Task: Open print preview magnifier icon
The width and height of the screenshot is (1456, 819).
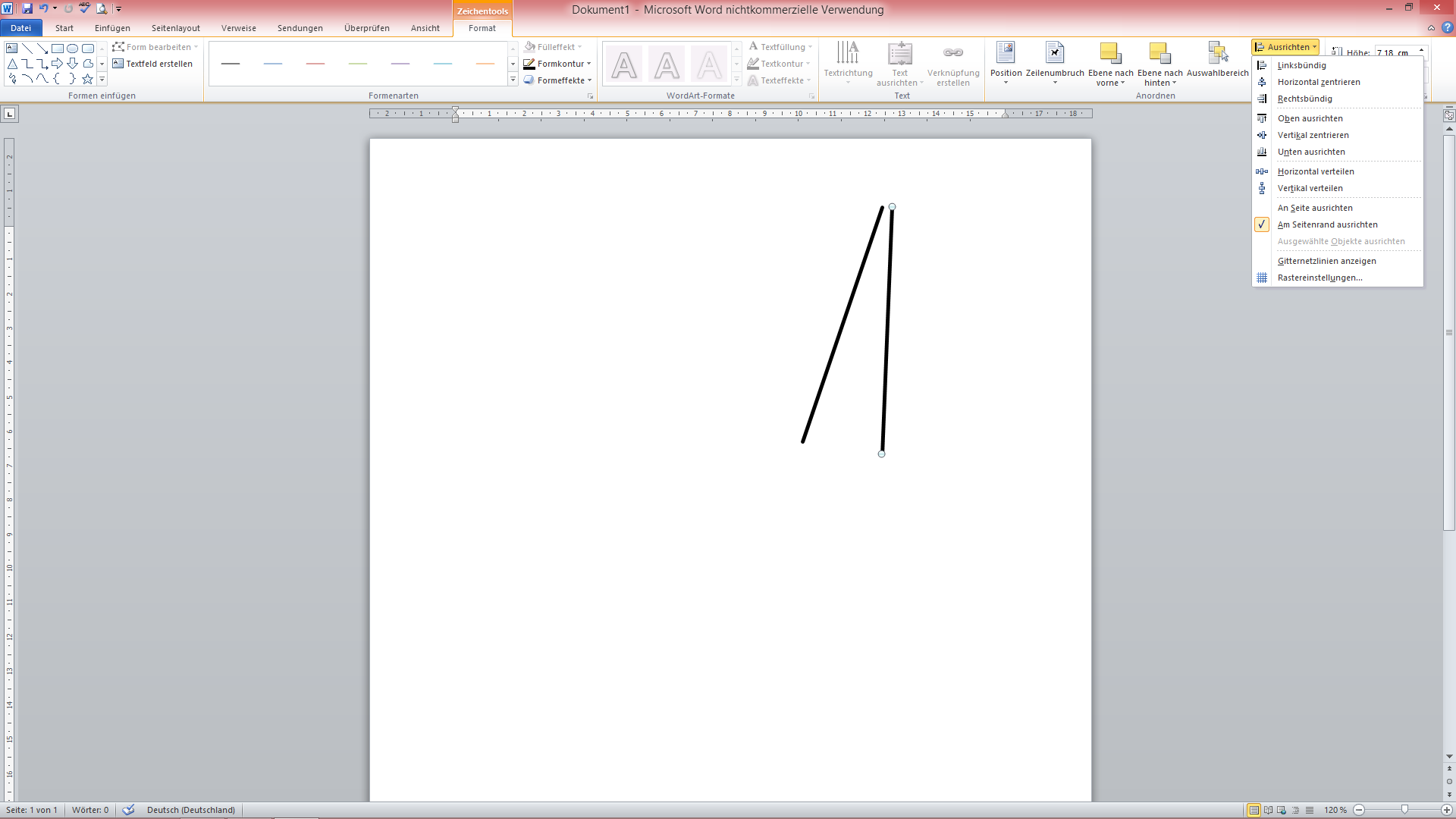Action: click(x=102, y=8)
